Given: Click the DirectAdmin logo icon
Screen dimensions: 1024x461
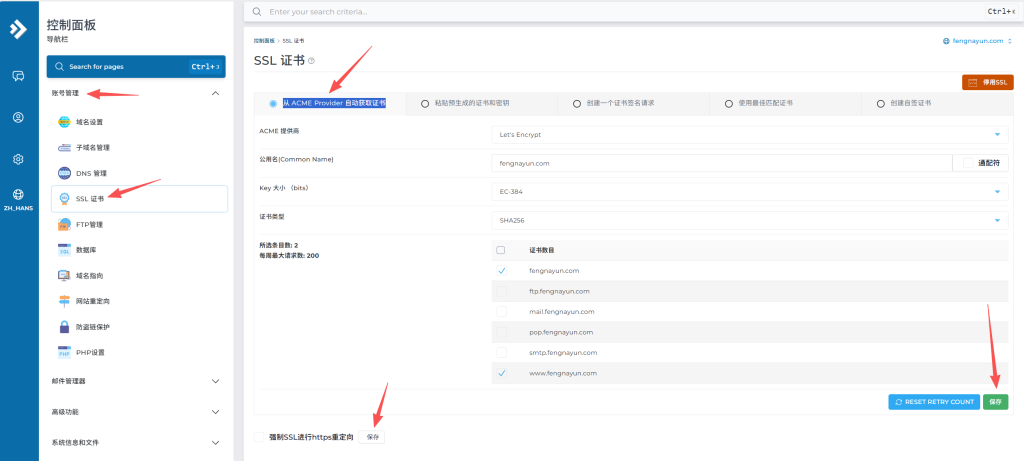Looking at the screenshot, I should pyautogui.click(x=19, y=29).
